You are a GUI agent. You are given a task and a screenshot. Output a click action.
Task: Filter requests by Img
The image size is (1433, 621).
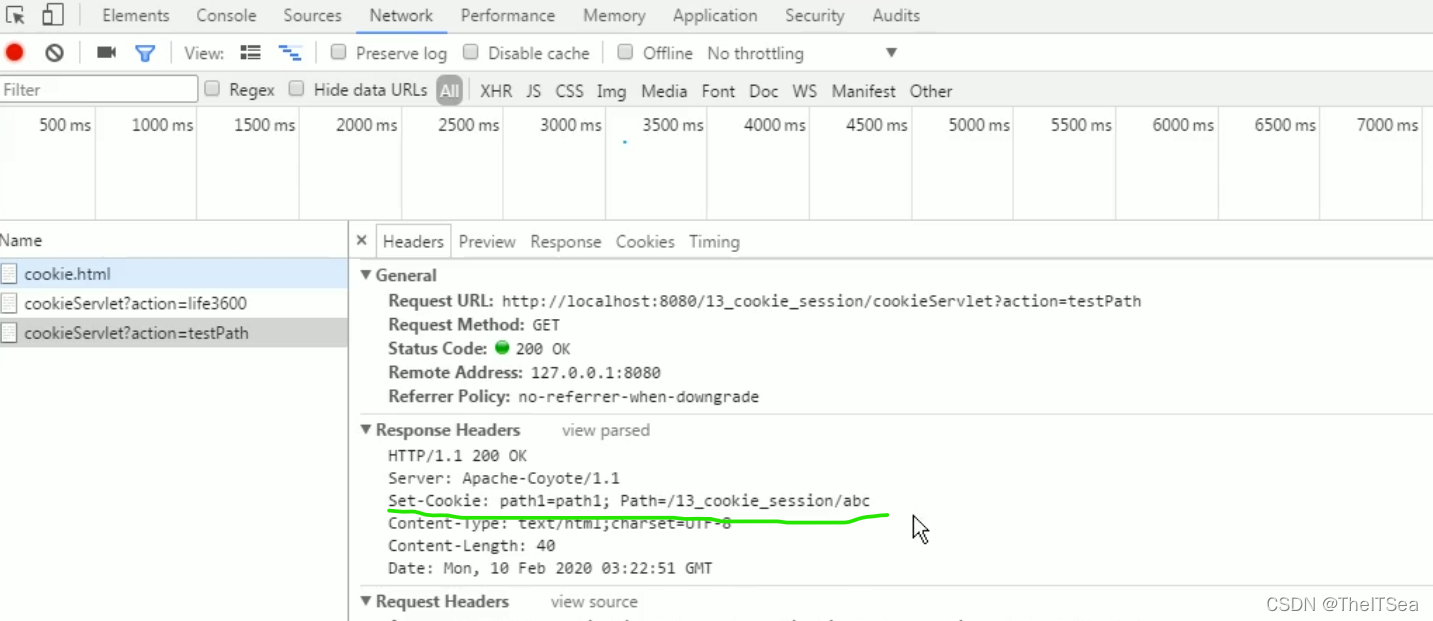point(611,91)
